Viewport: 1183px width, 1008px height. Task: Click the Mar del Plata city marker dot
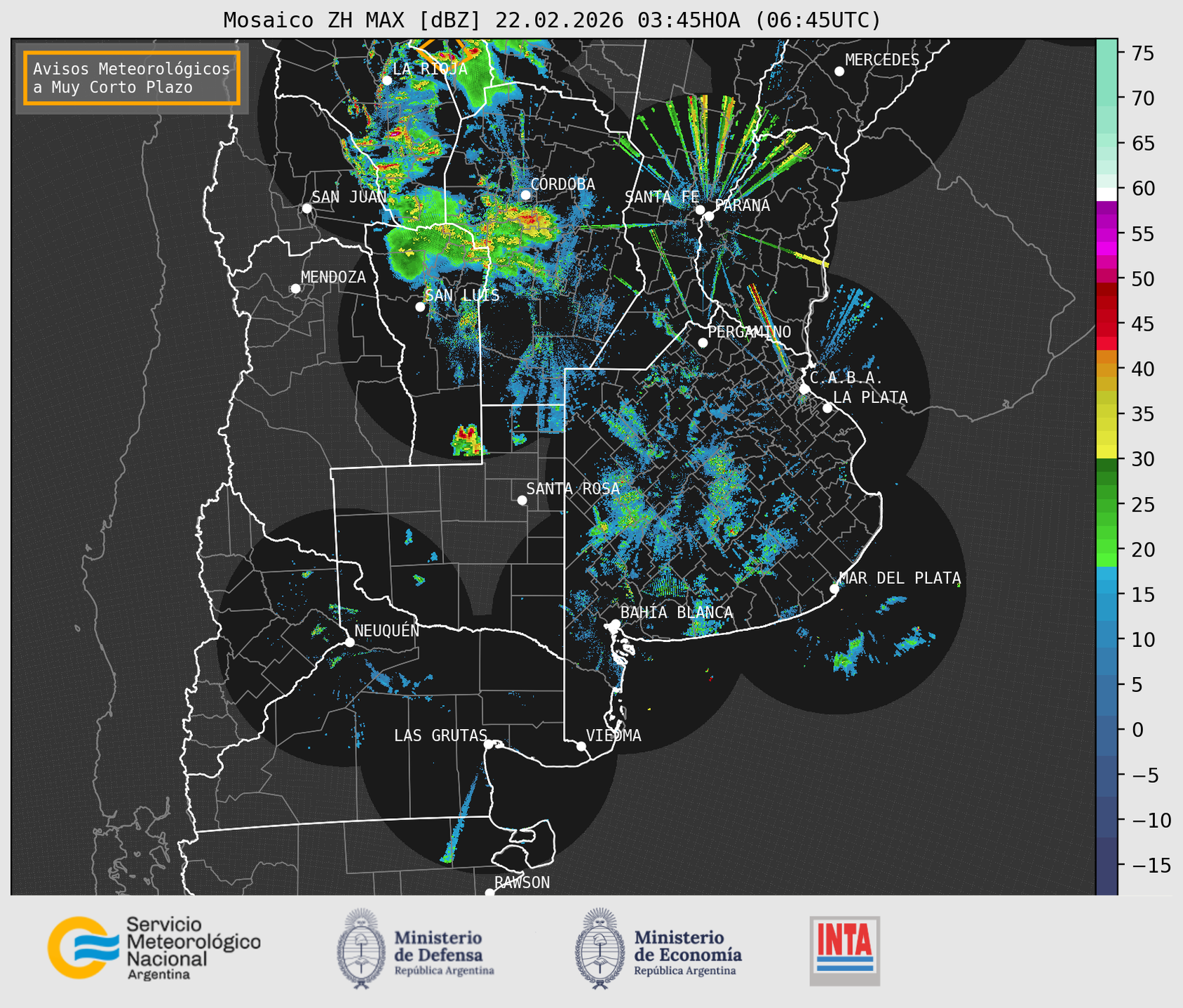click(x=834, y=589)
